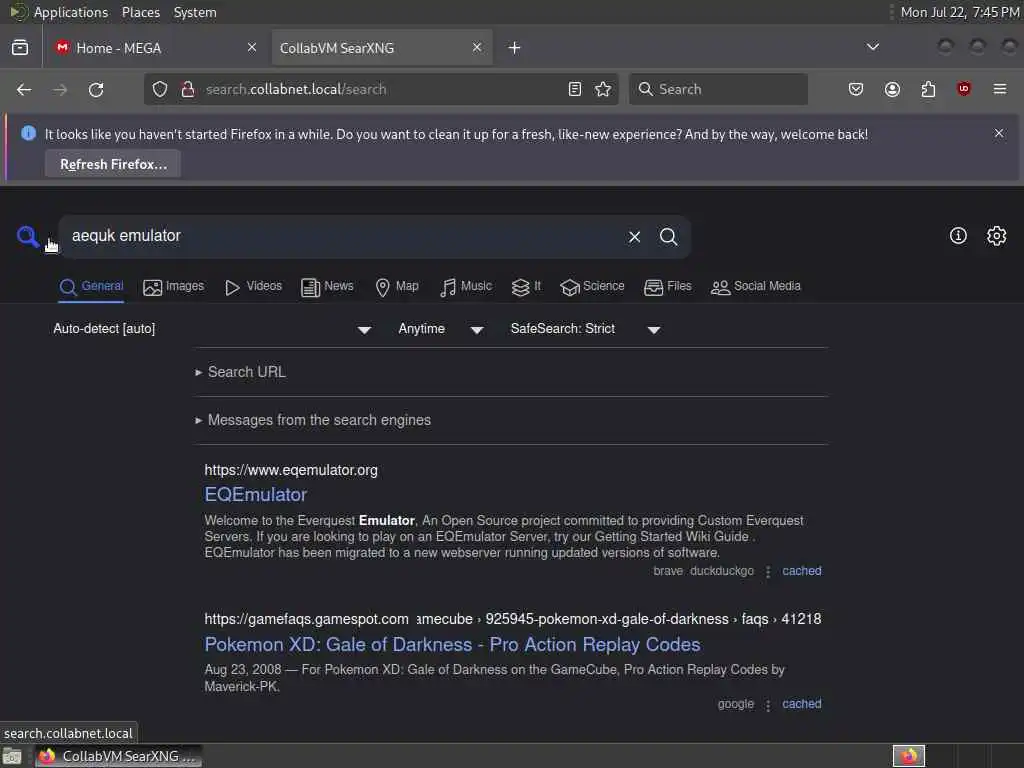Open the shield tracking protection icon
This screenshot has height=768, width=1024.
click(x=160, y=89)
